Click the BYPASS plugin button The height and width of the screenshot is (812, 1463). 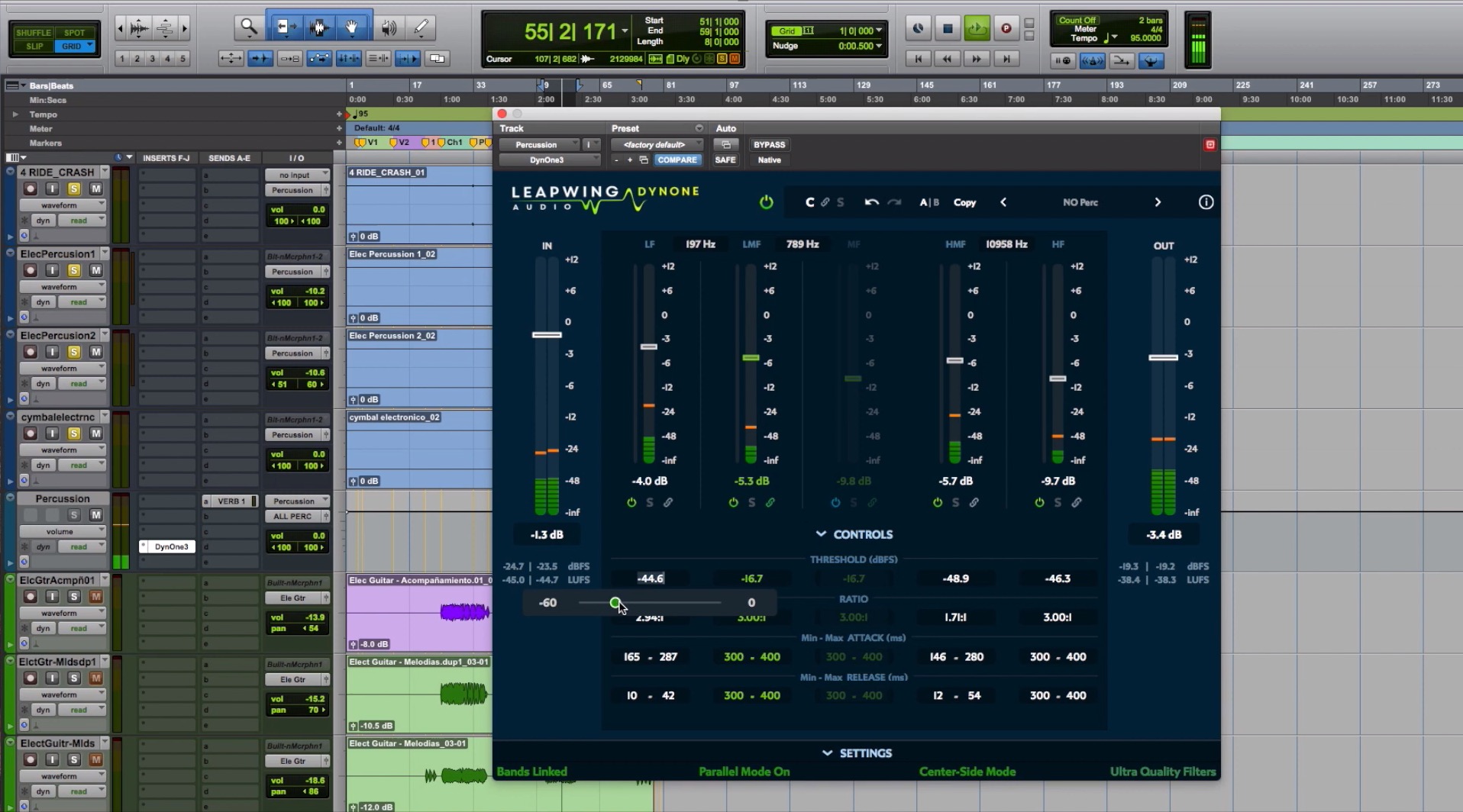pos(769,144)
